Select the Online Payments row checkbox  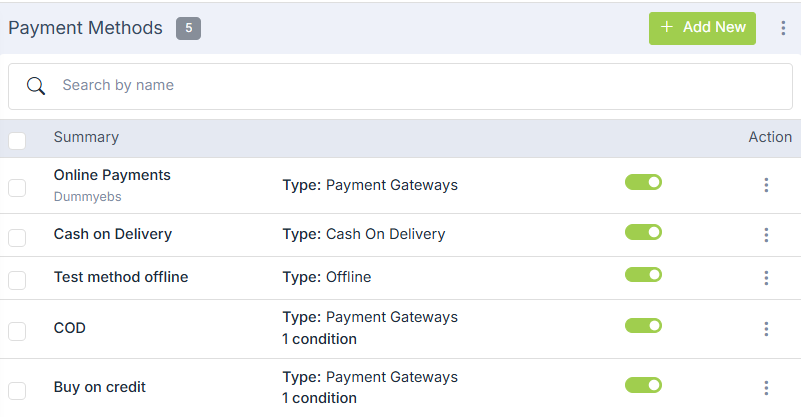pyautogui.click(x=17, y=188)
